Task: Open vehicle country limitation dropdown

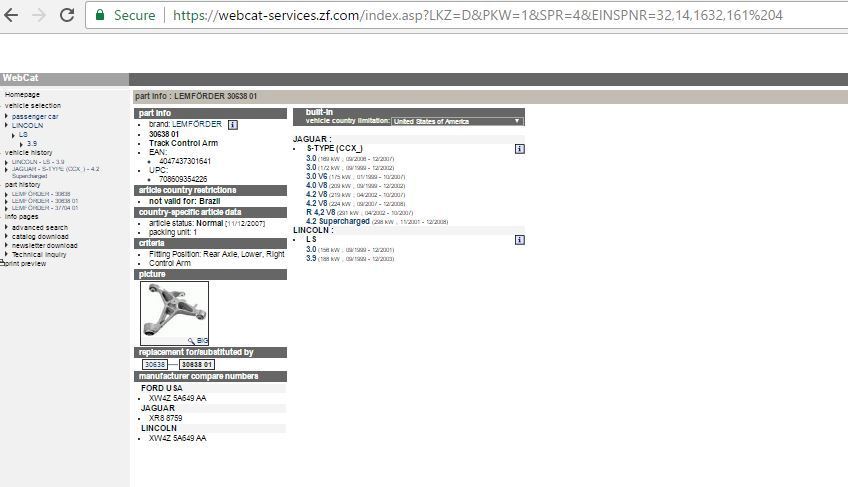Action: (457, 121)
